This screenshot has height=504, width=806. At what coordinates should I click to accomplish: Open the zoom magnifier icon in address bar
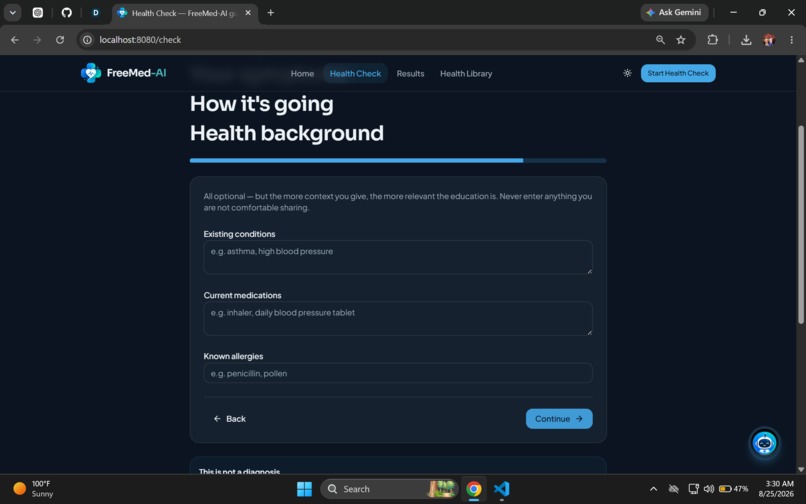click(x=660, y=40)
